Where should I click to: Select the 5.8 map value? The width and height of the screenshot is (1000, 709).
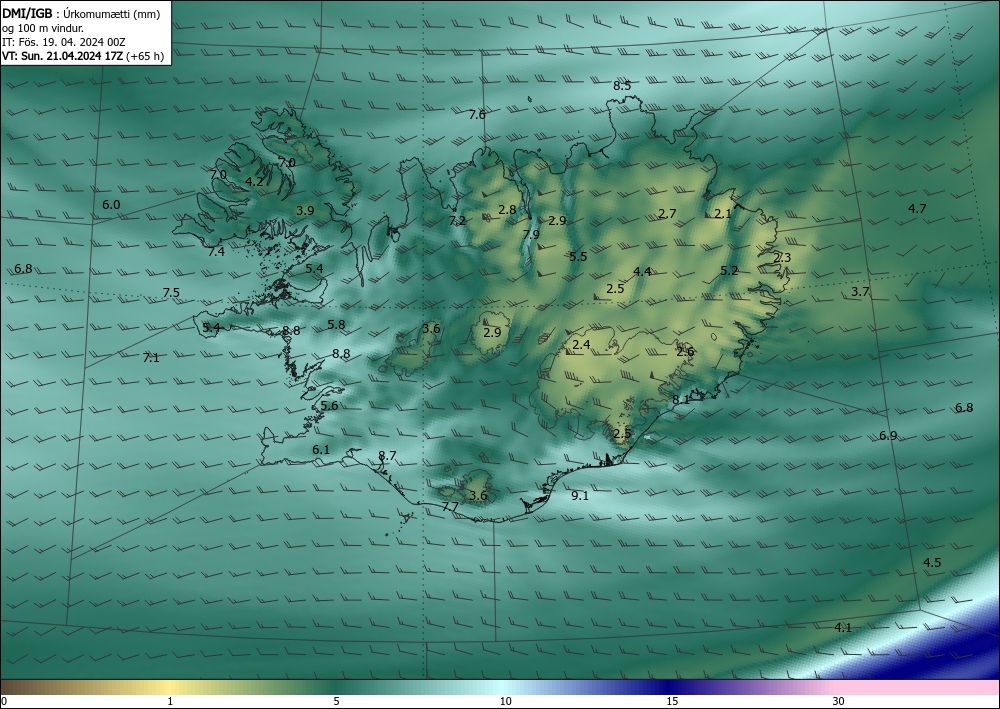coord(336,325)
